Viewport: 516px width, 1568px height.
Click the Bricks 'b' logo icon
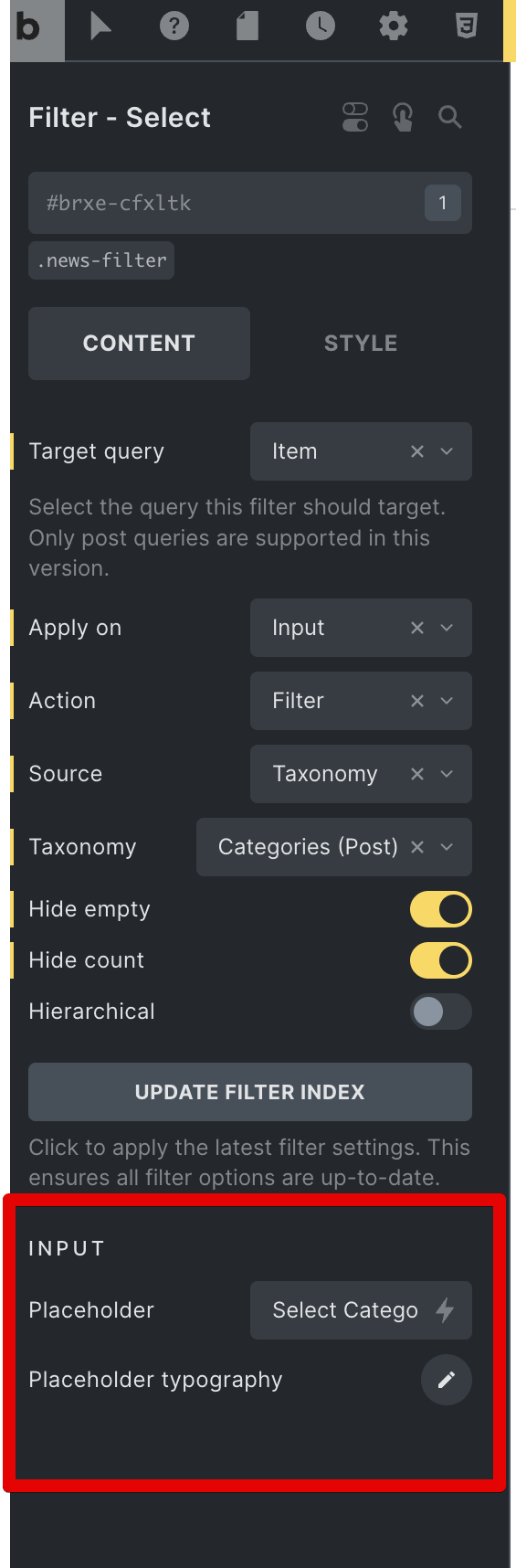click(28, 28)
